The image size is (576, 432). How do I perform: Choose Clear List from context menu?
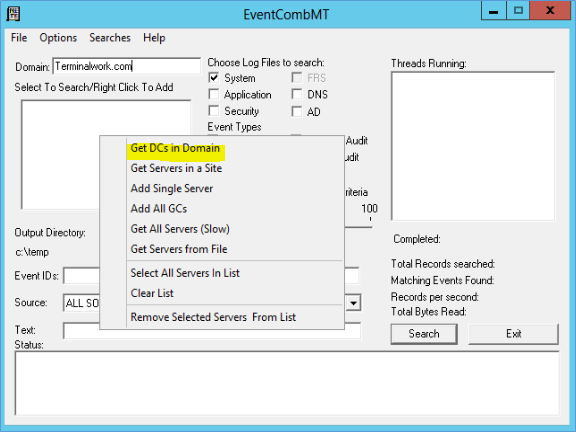coord(152,293)
